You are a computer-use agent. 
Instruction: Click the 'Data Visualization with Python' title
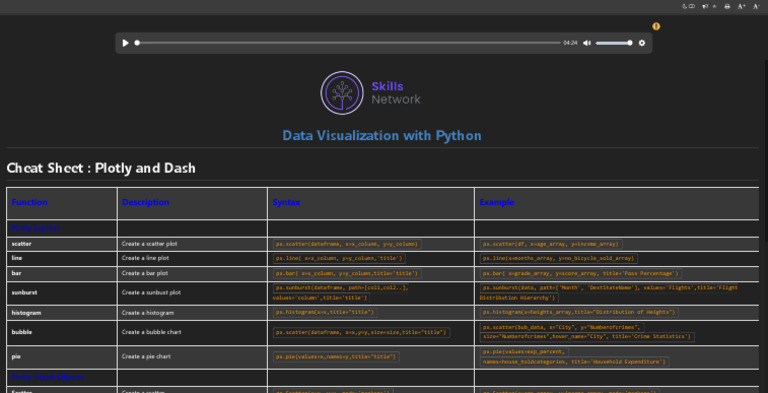click(382, 136)
